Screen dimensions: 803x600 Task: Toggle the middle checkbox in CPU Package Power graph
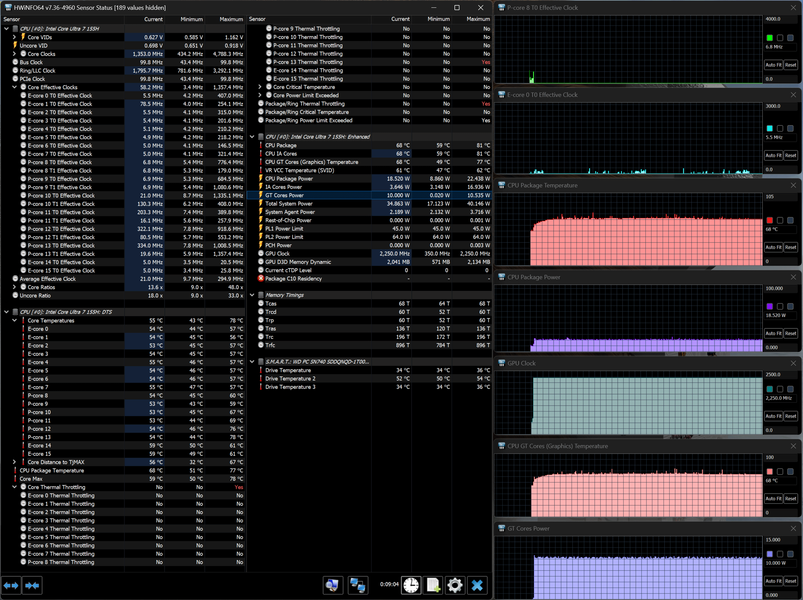pos(780,306)
